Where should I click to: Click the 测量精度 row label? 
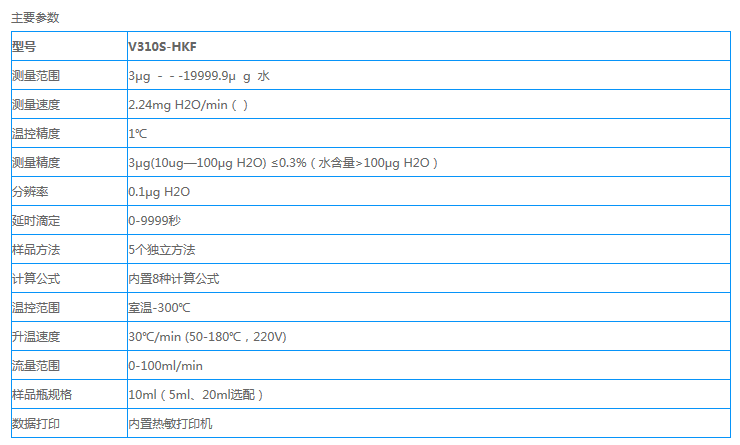pyautogui.click(x=35, y=162)
